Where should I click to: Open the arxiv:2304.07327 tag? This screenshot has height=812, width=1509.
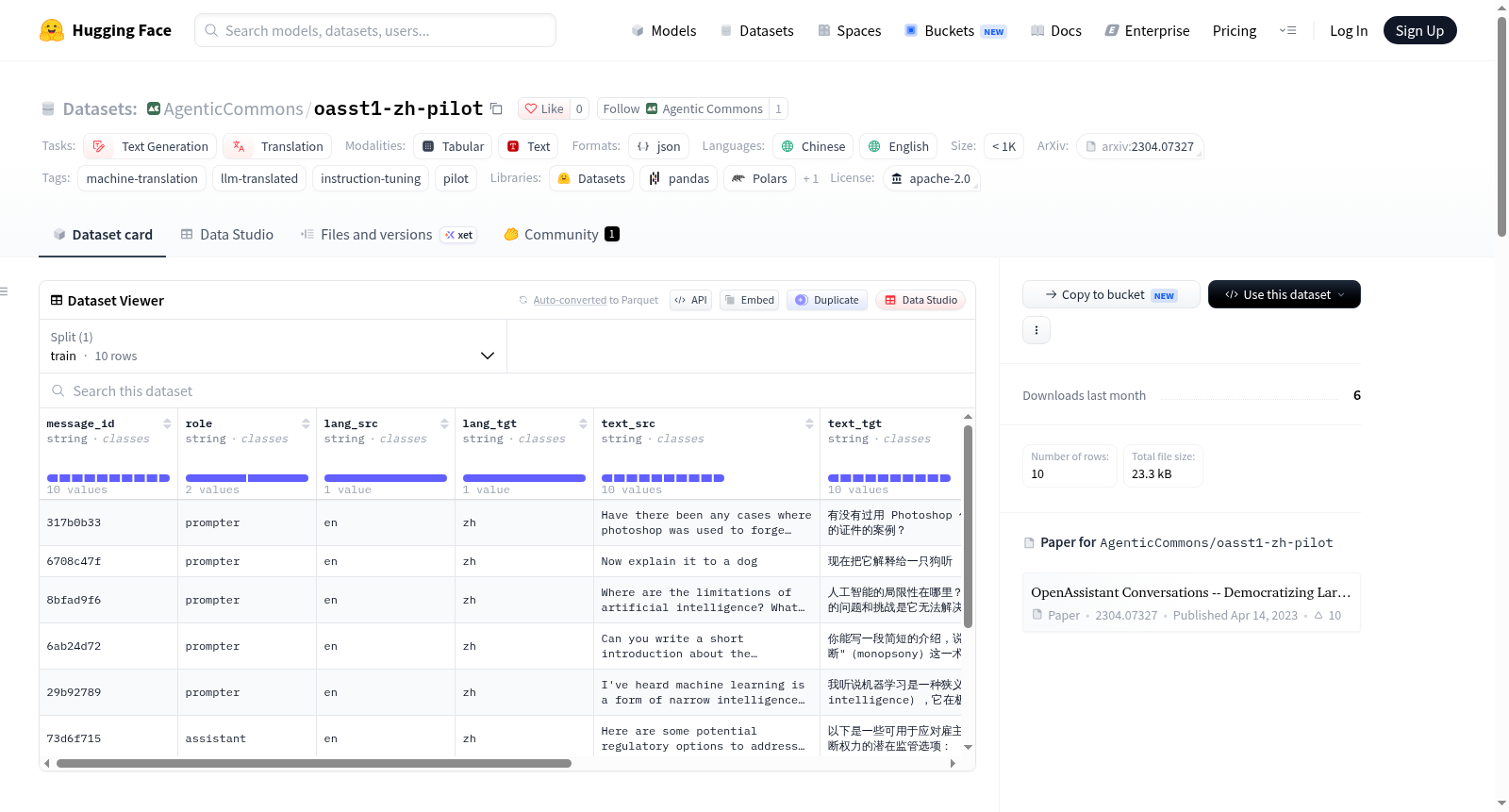(1139, 147)
